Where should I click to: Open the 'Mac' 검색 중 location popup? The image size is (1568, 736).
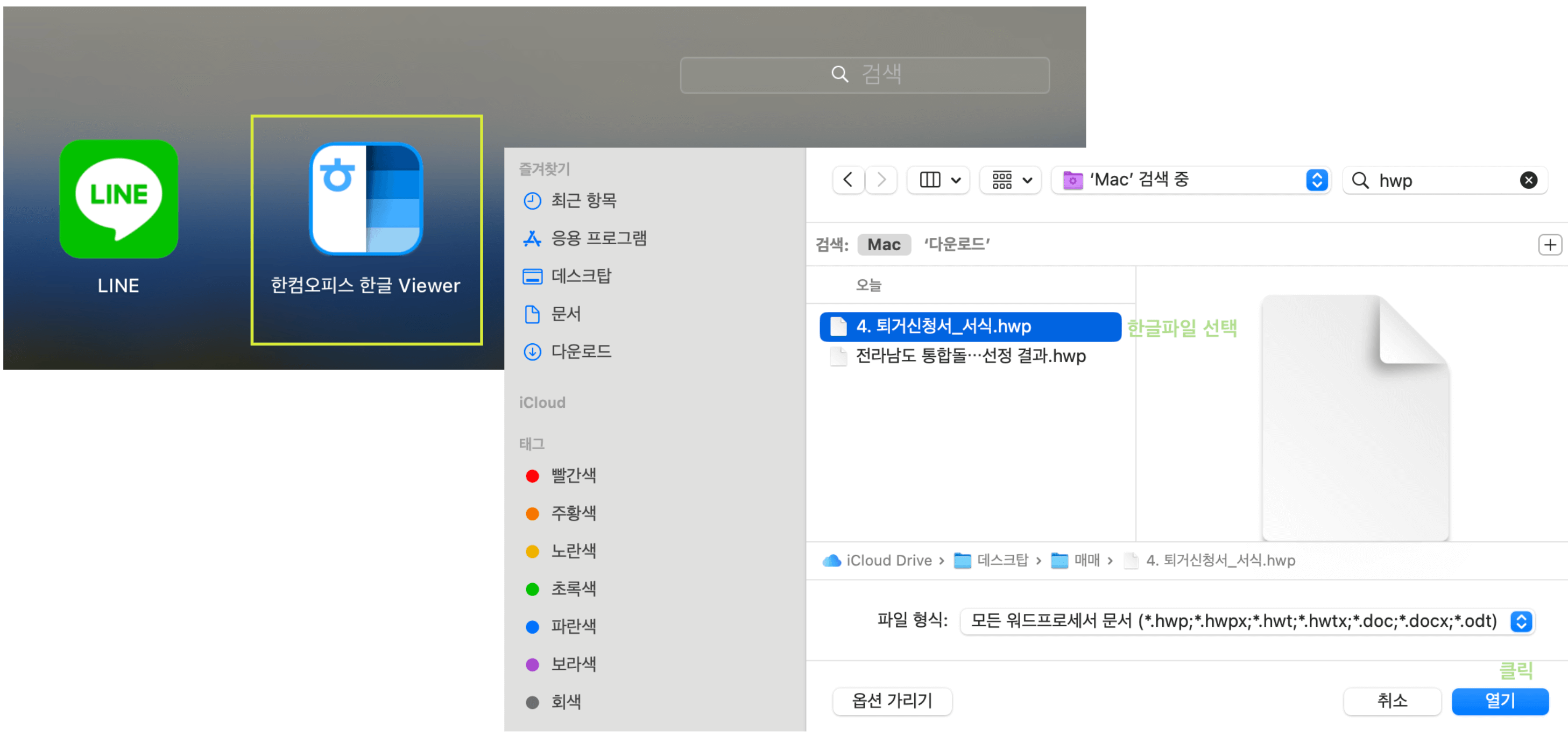[1191, 180]
